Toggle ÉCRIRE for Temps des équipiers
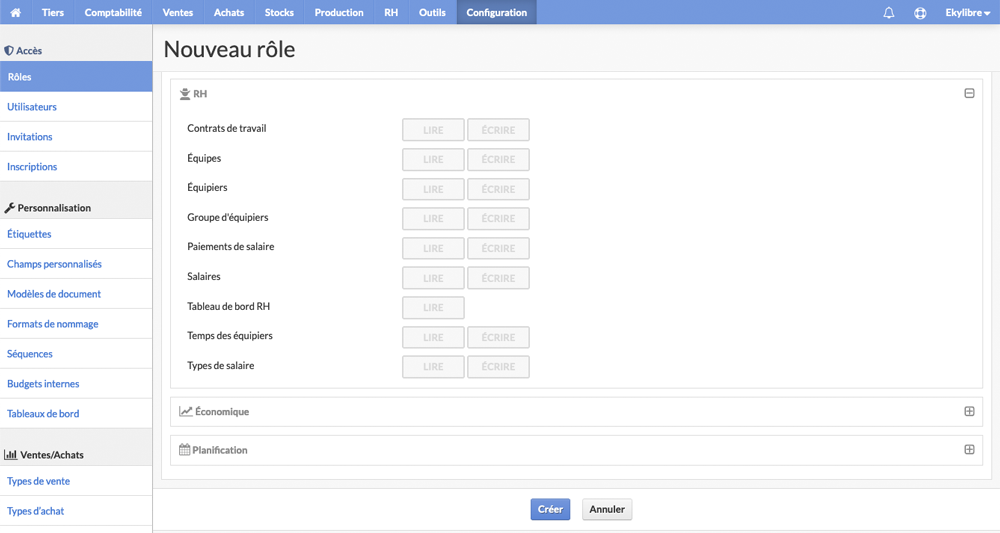Screen dimensions: 1000x533 [x=498, y=337]
